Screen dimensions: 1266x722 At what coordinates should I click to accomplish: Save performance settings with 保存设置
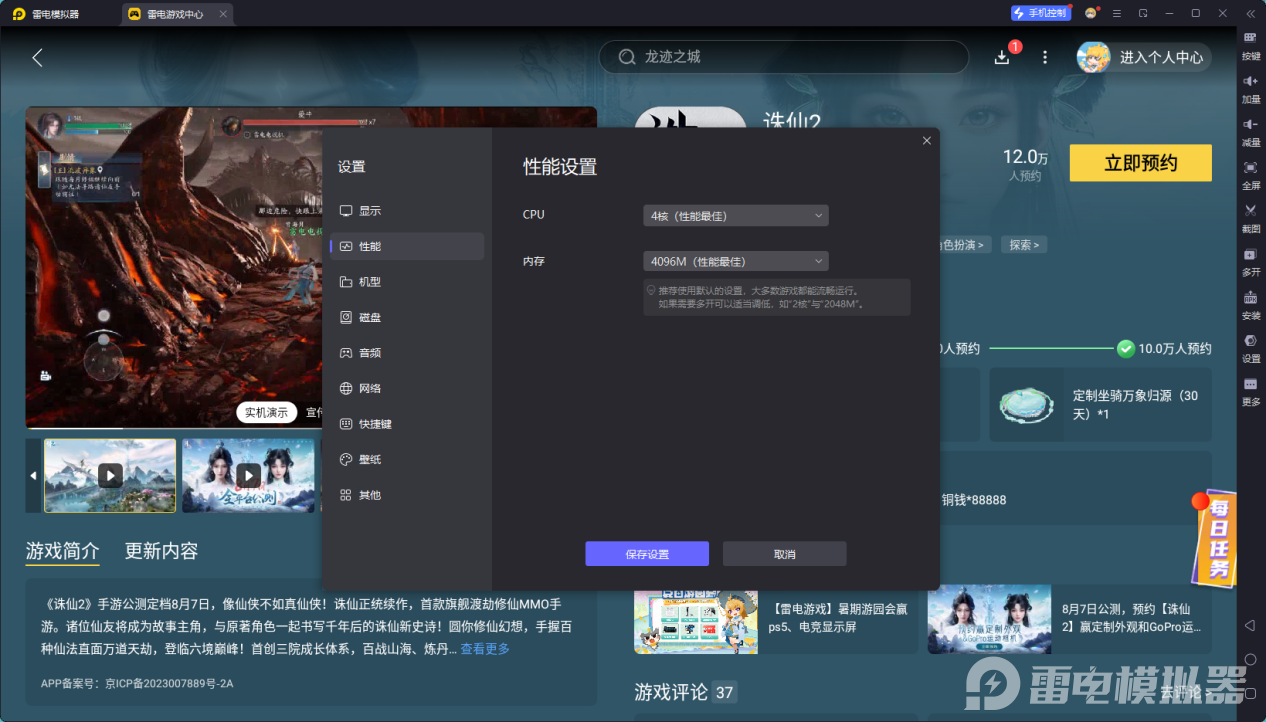point(646,553)
